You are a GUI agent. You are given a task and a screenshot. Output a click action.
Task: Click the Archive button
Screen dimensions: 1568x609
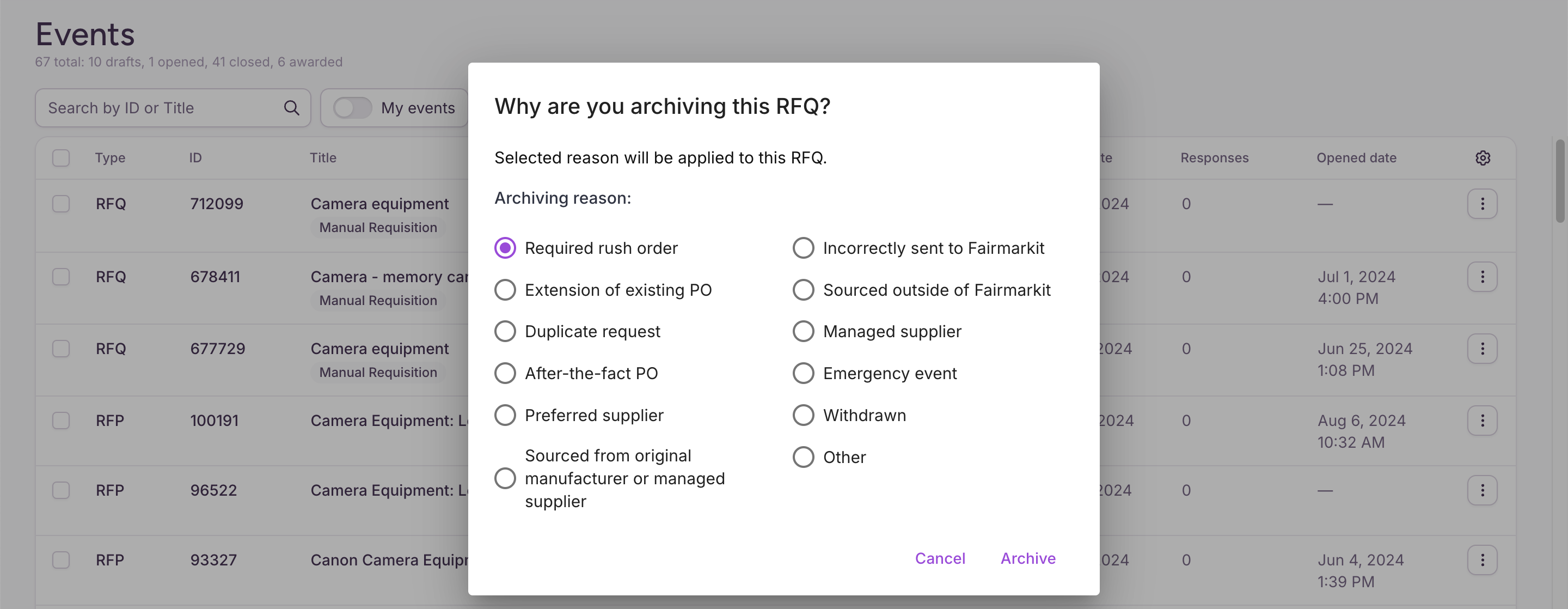(1027, 558)
